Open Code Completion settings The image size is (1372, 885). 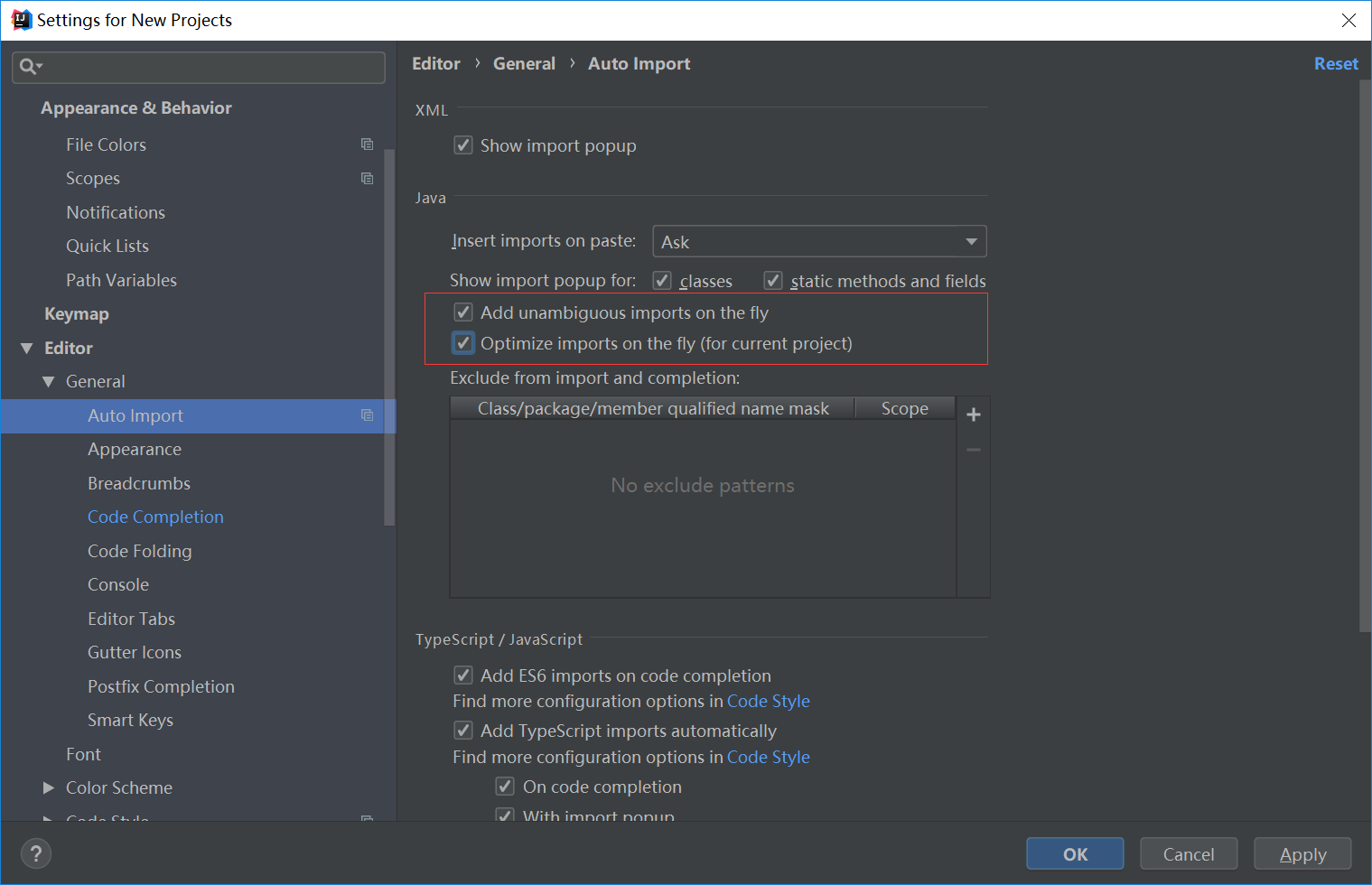155,517
